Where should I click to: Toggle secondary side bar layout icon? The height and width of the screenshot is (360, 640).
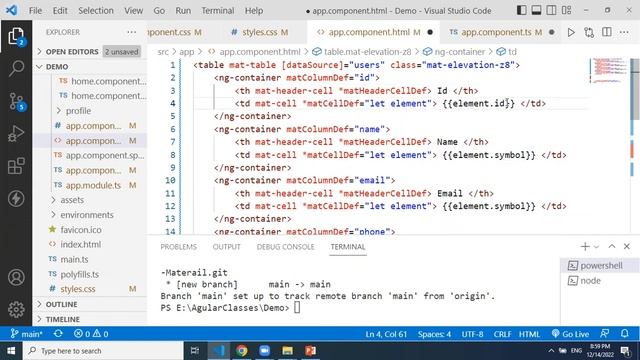(x=551, y=10)
